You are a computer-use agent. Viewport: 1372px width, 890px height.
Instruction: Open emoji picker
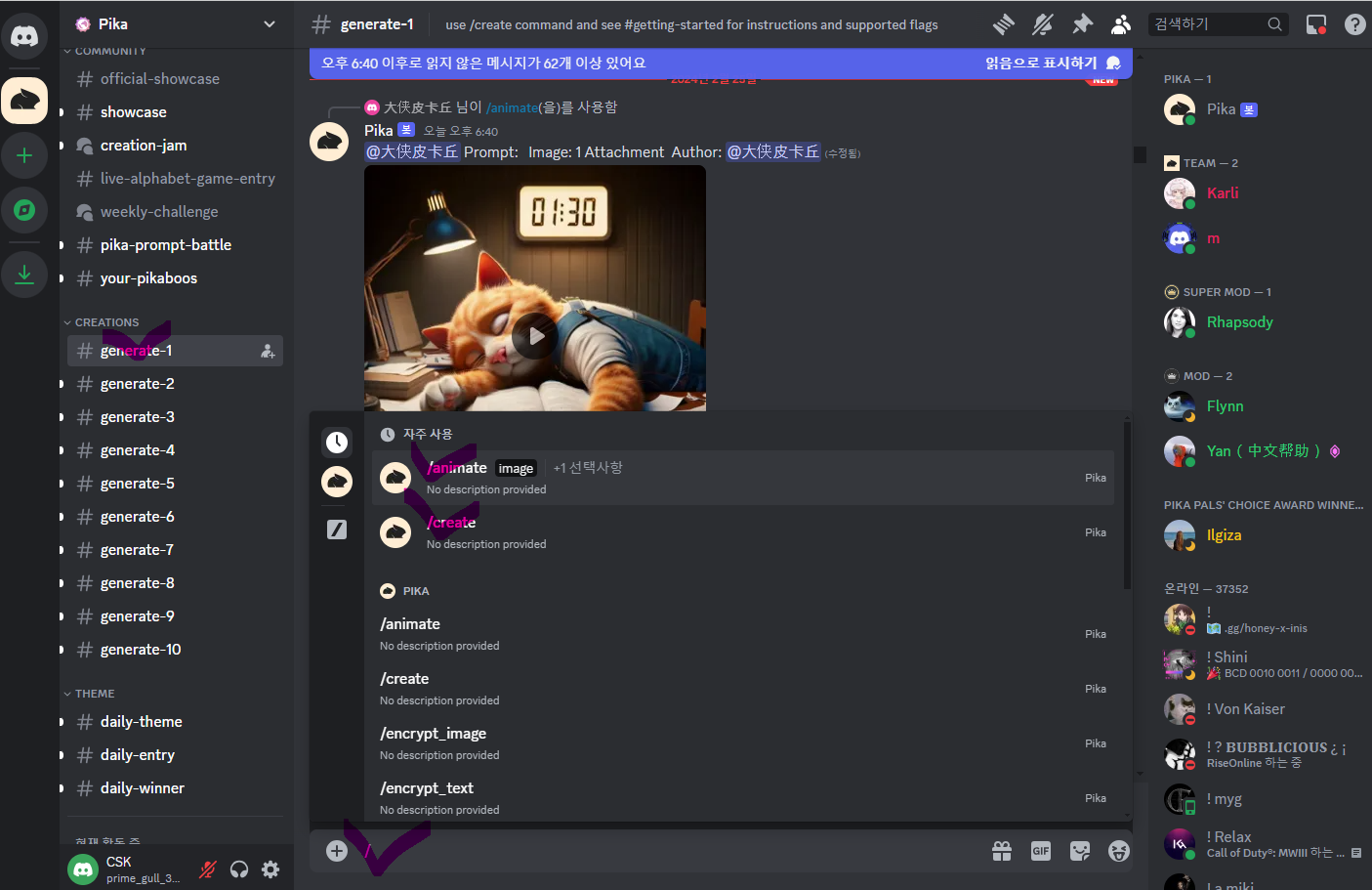point(1119,851)
